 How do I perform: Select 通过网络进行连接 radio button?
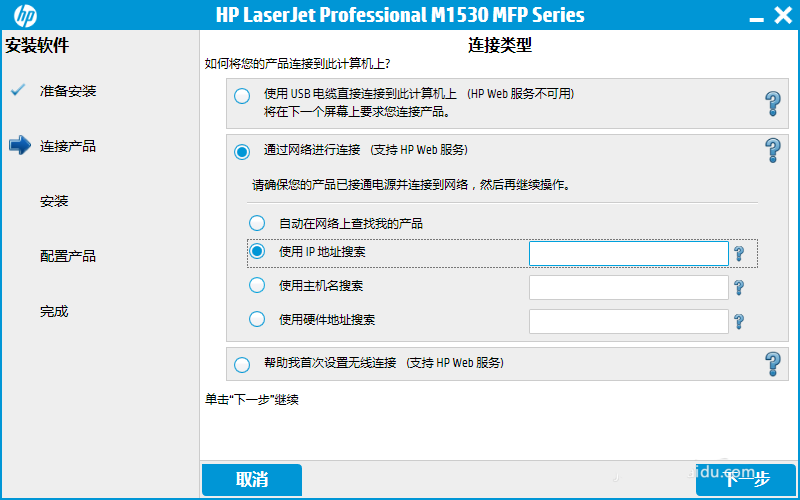point(242,152)
